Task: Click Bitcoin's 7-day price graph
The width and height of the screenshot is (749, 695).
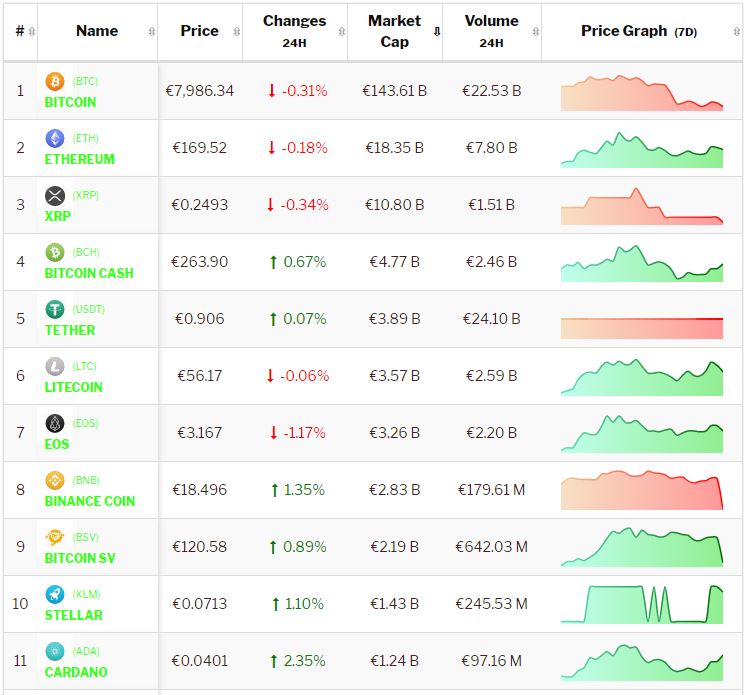Action: [x=641, y=92]
